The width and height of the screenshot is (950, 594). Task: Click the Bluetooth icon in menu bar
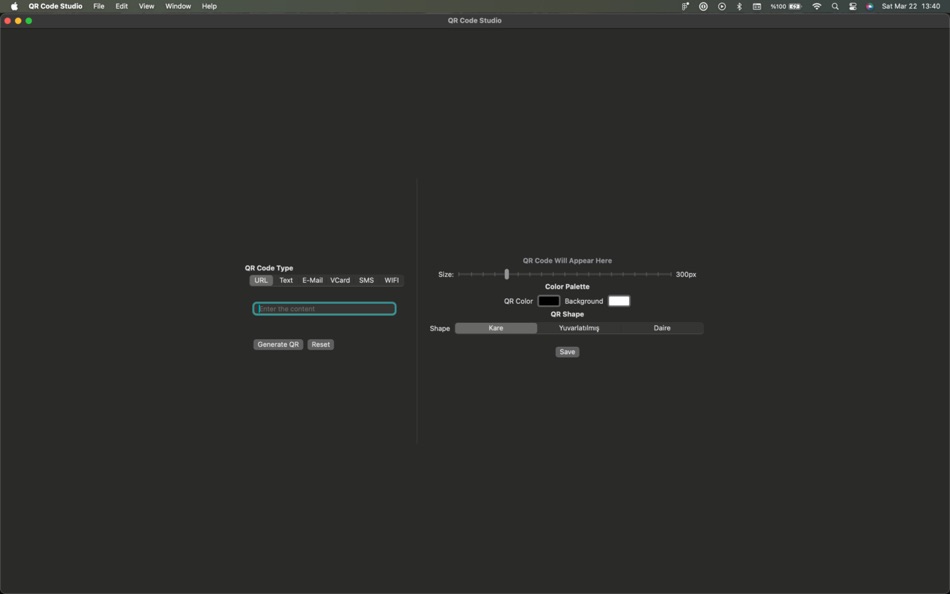pyautogui.click(x=739, y=6)
